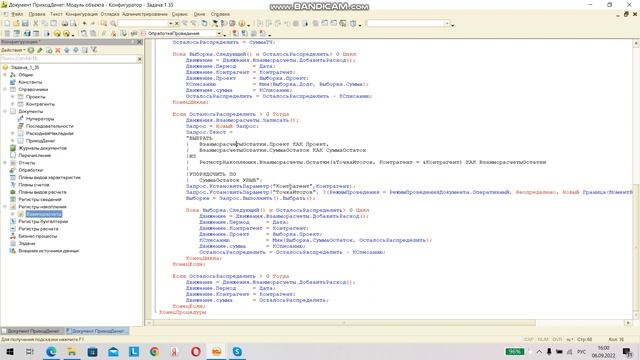Click the round yellow help icon
The image size is (640, 360).
tap(242, 24)
